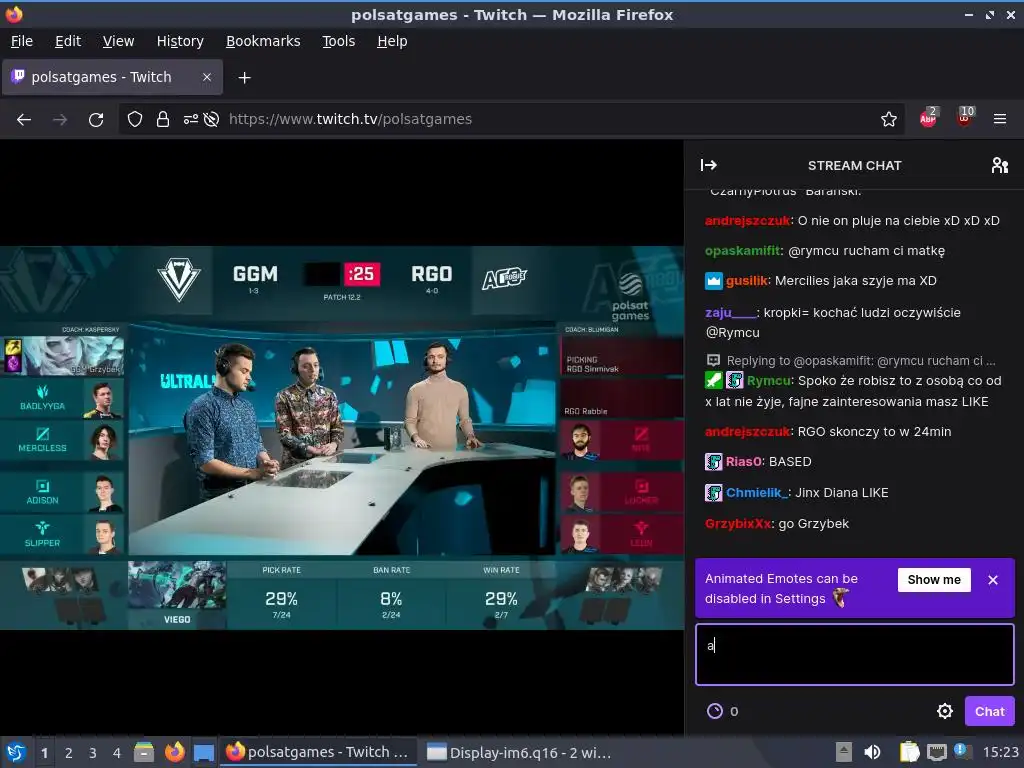Open the View menu
The image size is (1024, 768).
[x=118, y=41]
